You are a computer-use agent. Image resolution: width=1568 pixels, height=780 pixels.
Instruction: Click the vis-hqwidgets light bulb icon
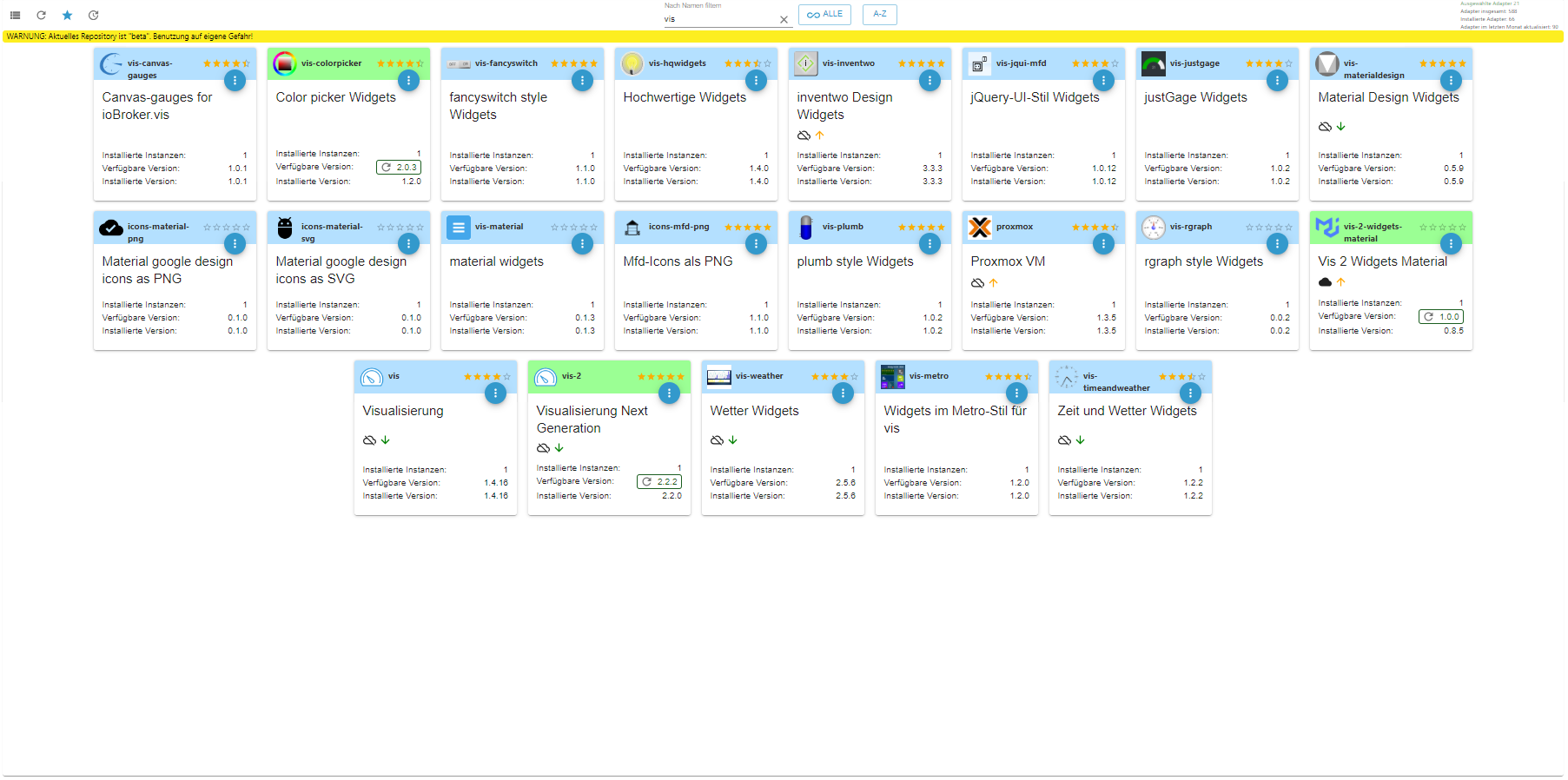click(x=632, y=63)
